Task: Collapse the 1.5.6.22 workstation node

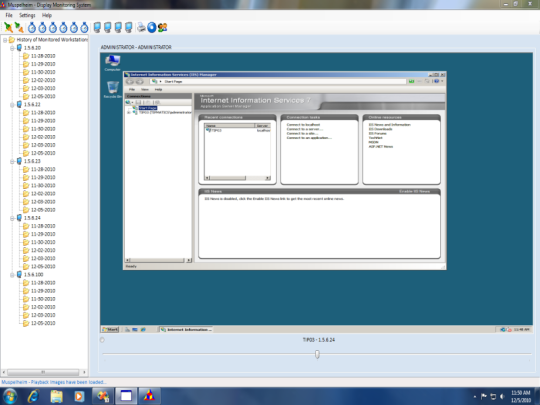Action: click(12, 104)
